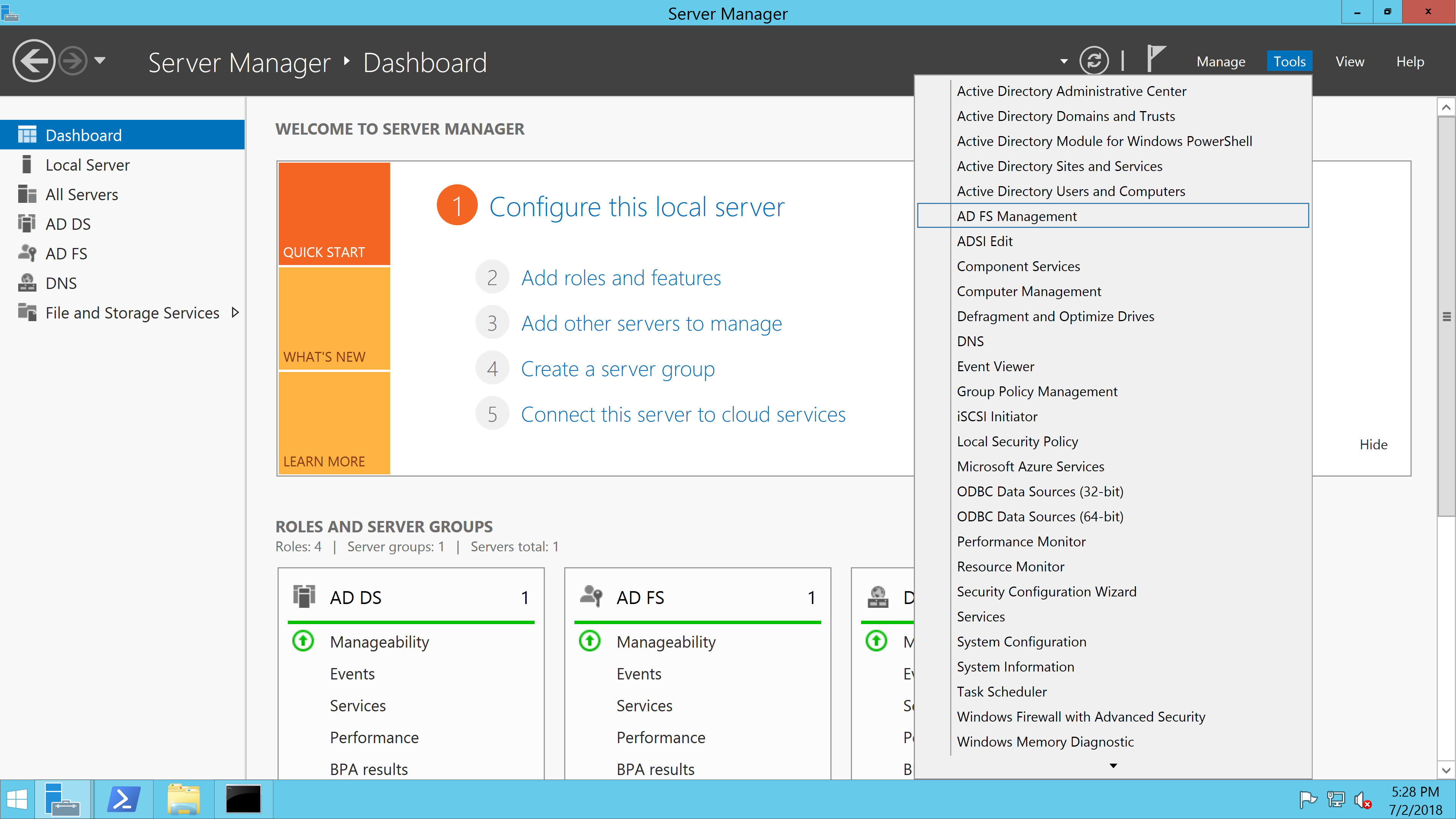
Task: Click the DNS role tile header icon
Action: coord(878,596)
